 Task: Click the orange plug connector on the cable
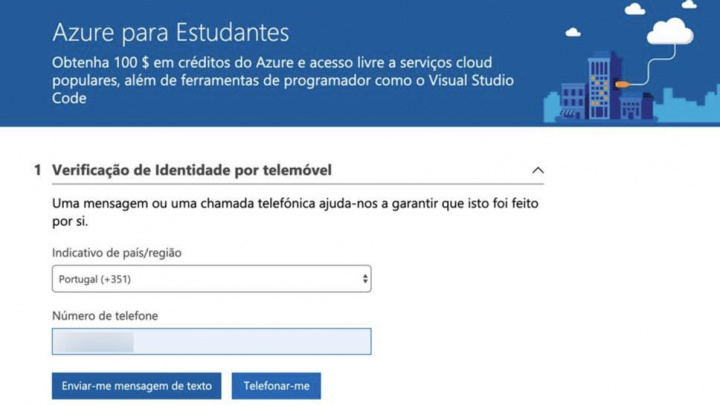coord(622,84)
